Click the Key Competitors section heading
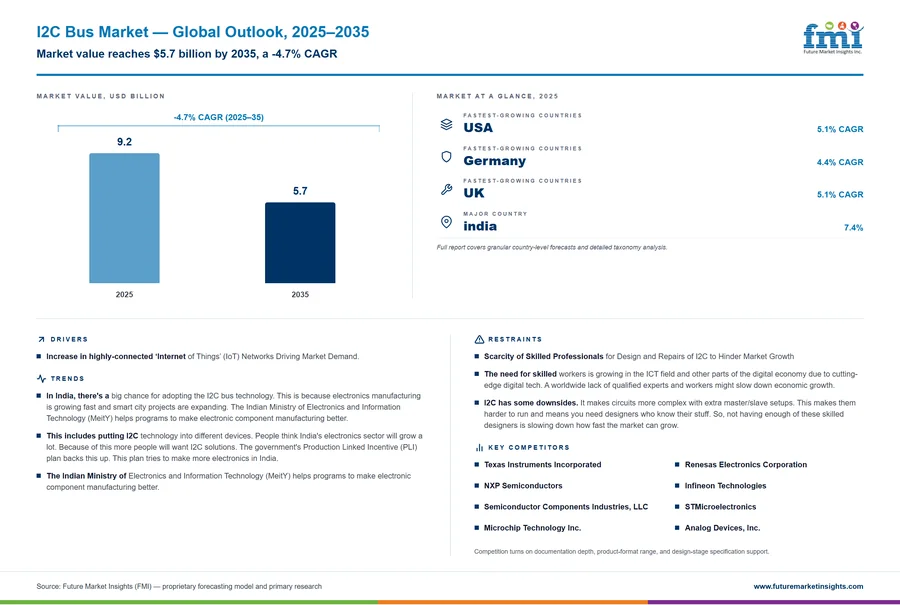The width and height of the screenshot is (900, 605). point(529,448)
